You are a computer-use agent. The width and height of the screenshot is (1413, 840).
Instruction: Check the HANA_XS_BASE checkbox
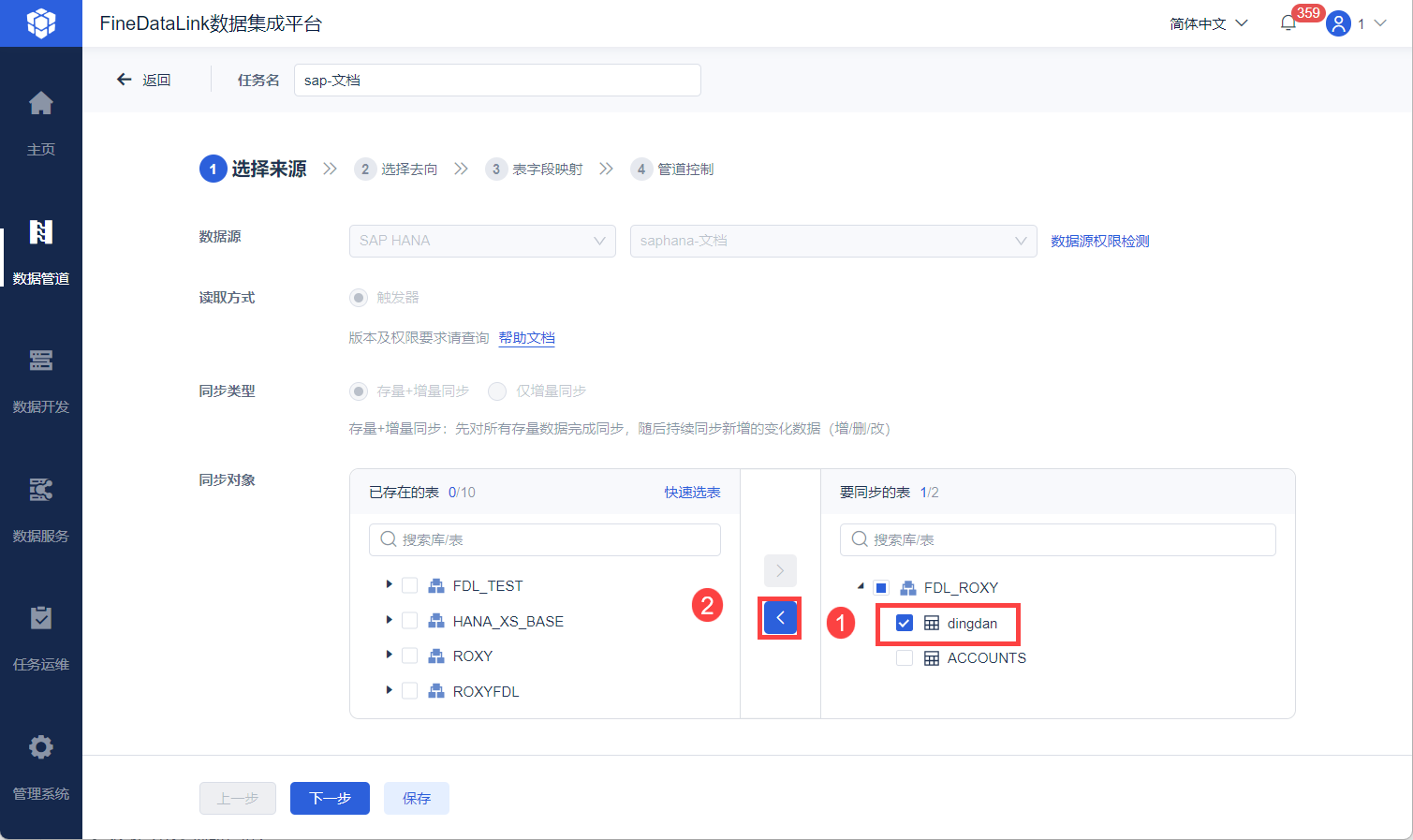pos(409,620)
